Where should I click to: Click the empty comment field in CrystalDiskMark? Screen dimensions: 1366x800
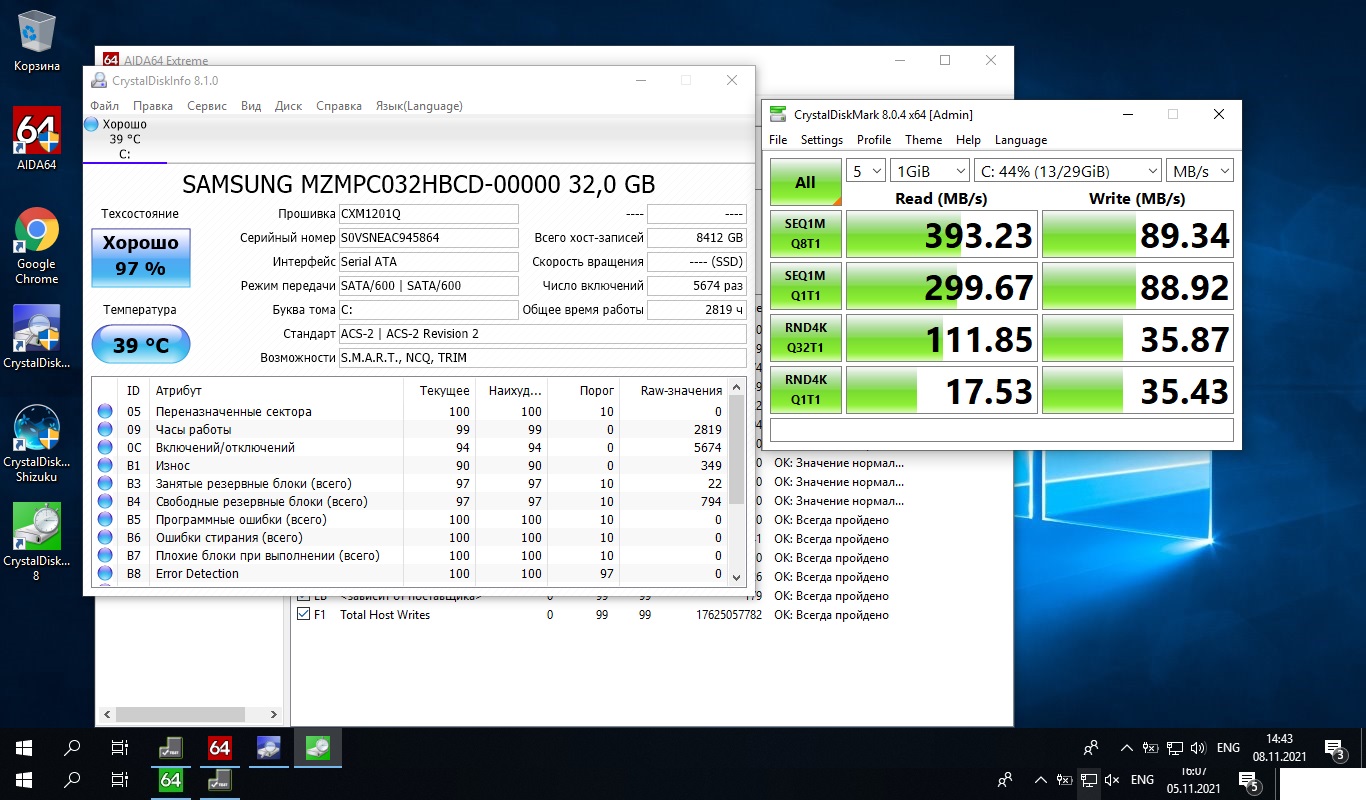(1002, 430)
